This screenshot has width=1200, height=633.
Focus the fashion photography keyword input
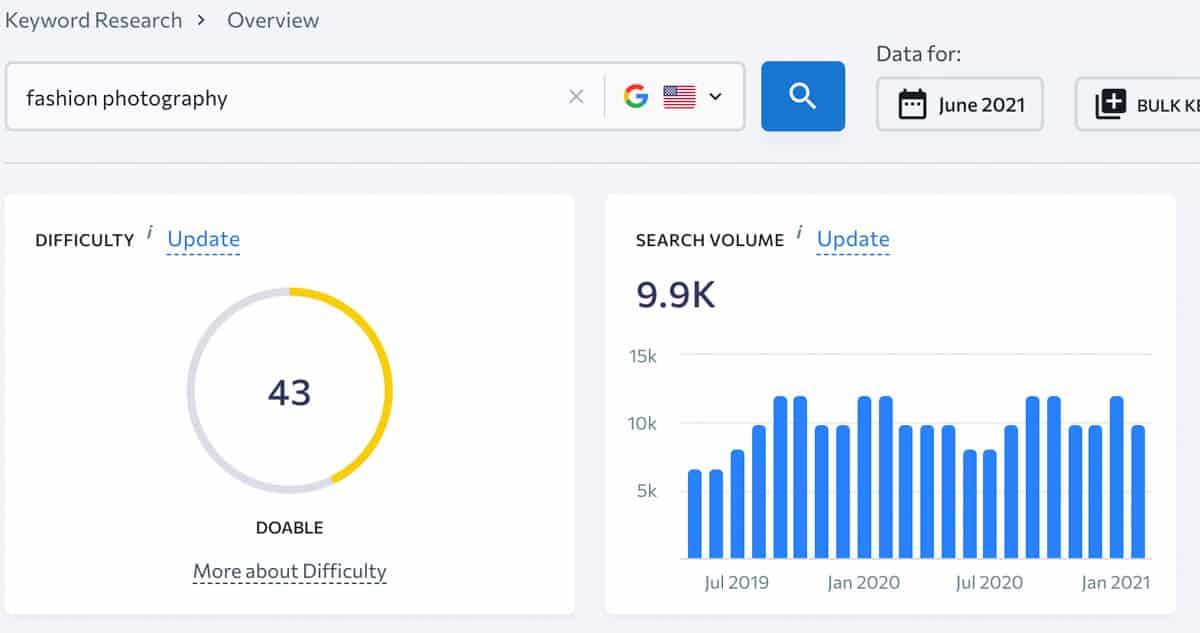290,97
